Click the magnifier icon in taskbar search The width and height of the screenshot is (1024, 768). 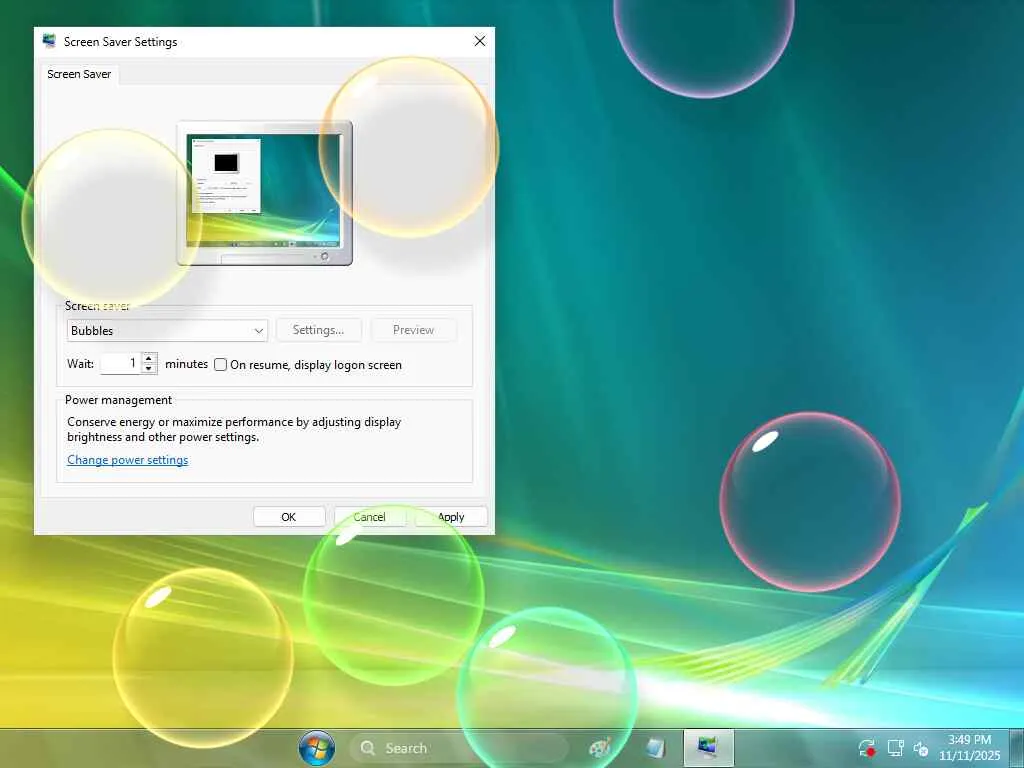pos(368,748)
